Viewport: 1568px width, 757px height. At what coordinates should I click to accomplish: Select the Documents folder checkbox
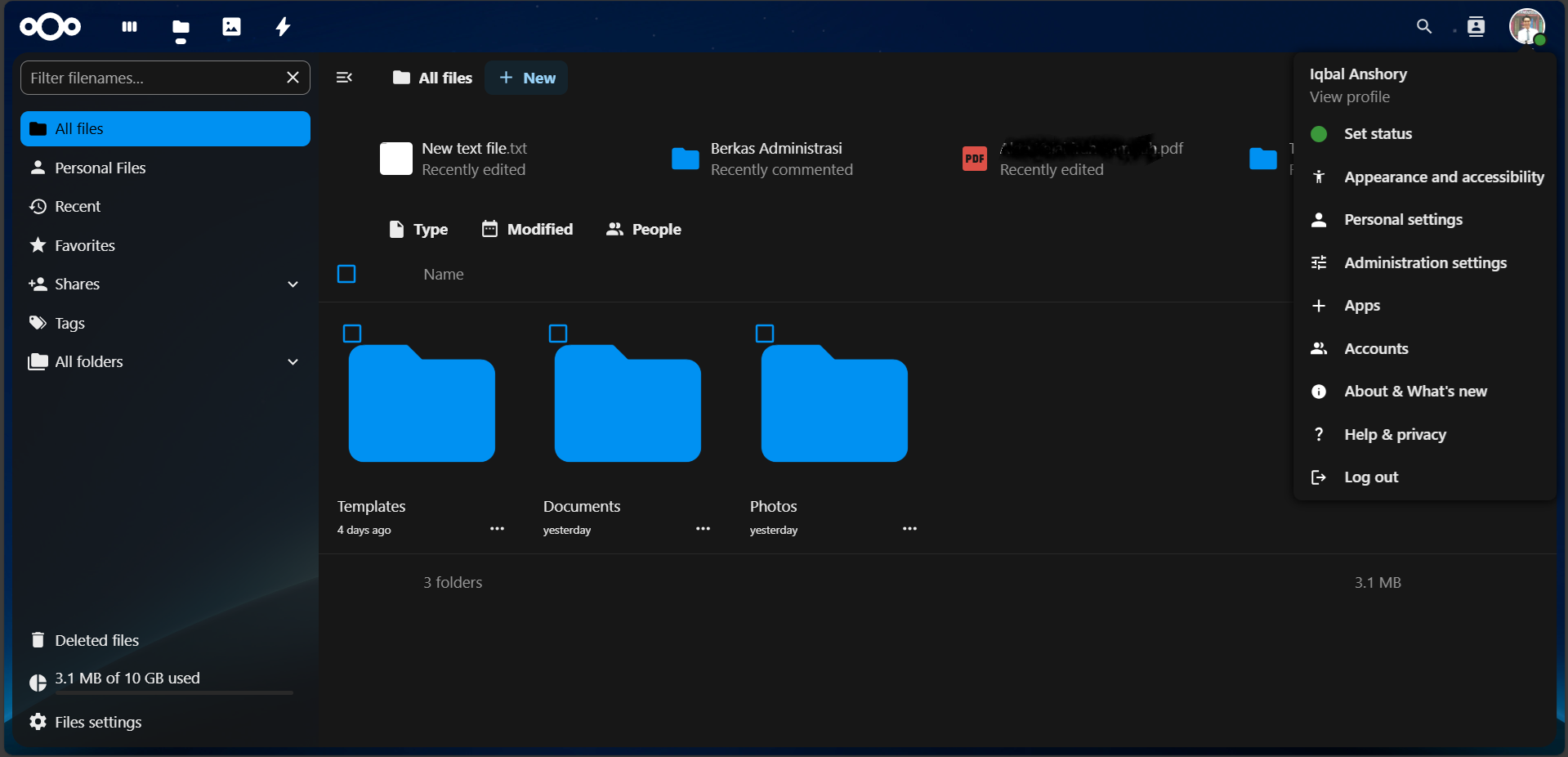tap(557, 334)
